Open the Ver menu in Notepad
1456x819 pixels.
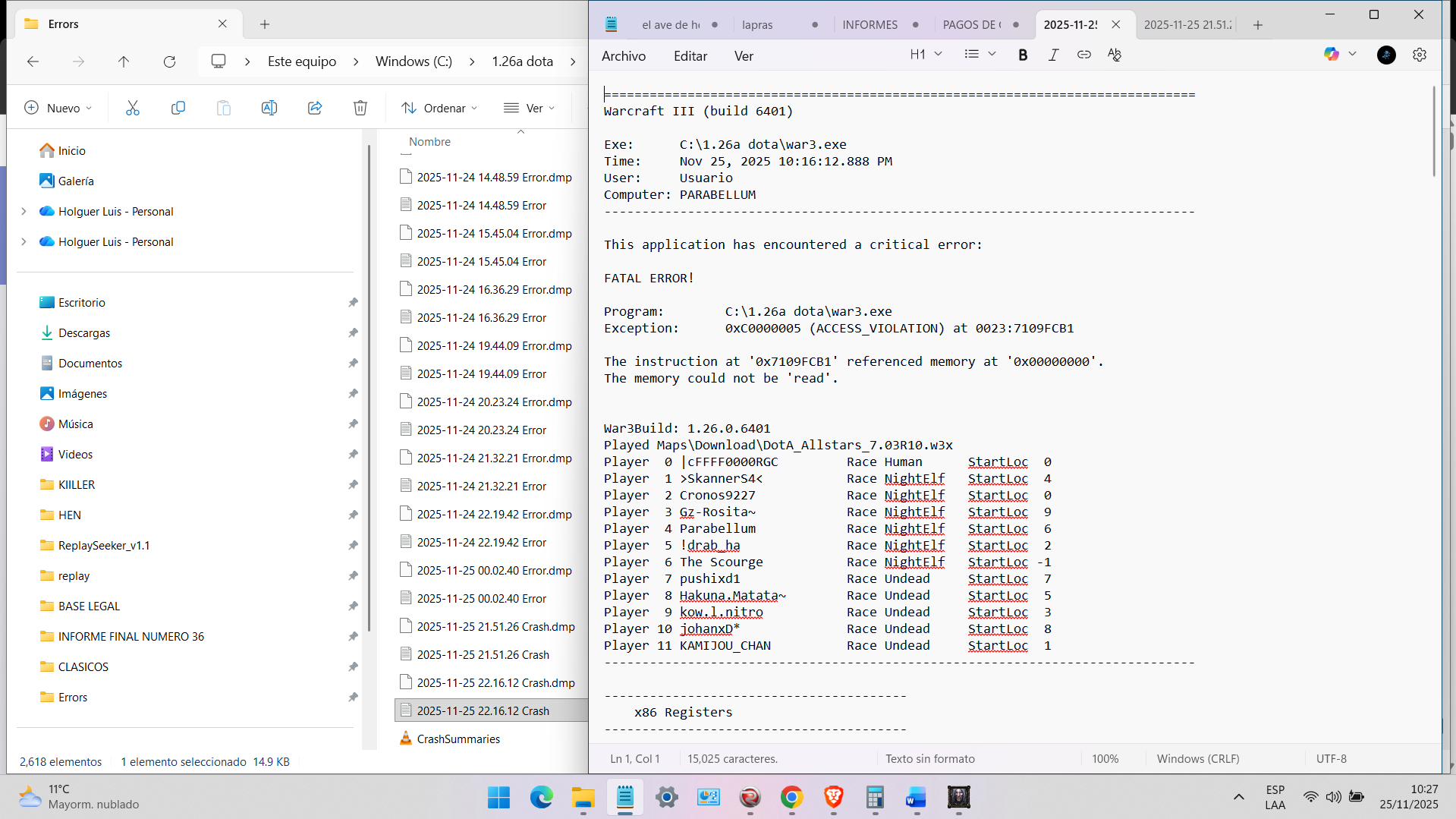744,56
